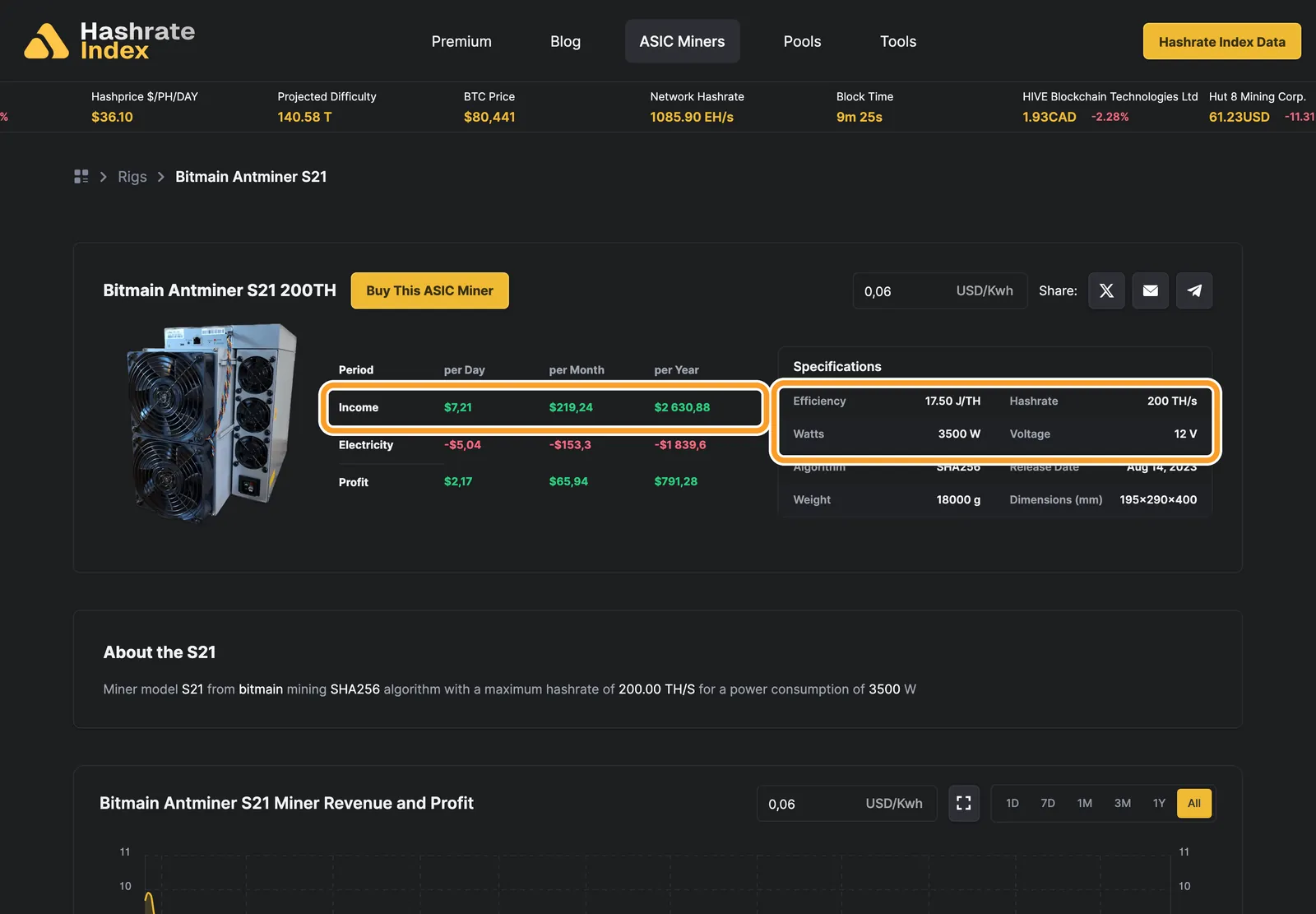Click Hut 8 Mining Corp. ticker
Screen dimensions: 1316x914
click(x=1262, y=107)
